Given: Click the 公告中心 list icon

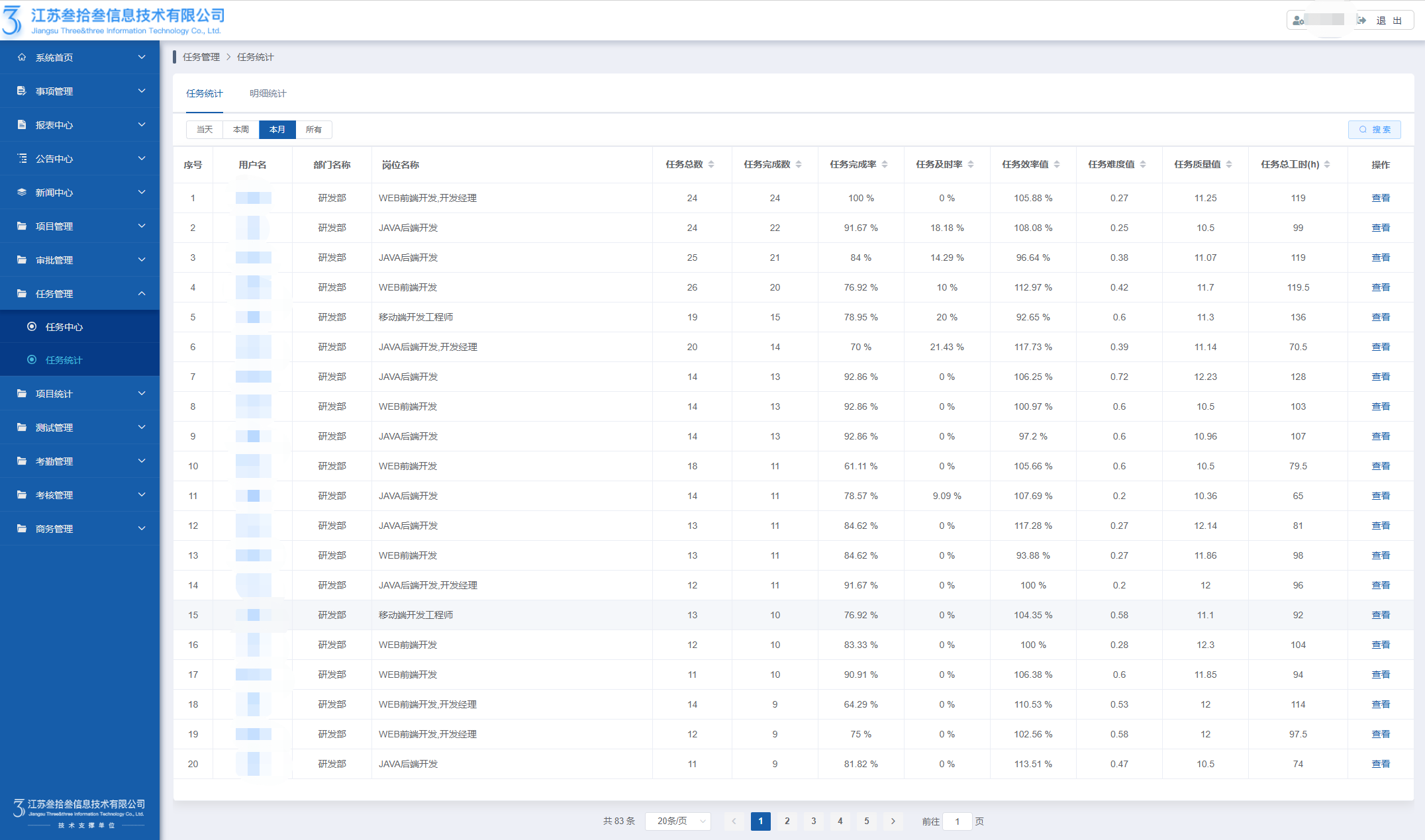Looking at the screenshot, I should [22, 159].
